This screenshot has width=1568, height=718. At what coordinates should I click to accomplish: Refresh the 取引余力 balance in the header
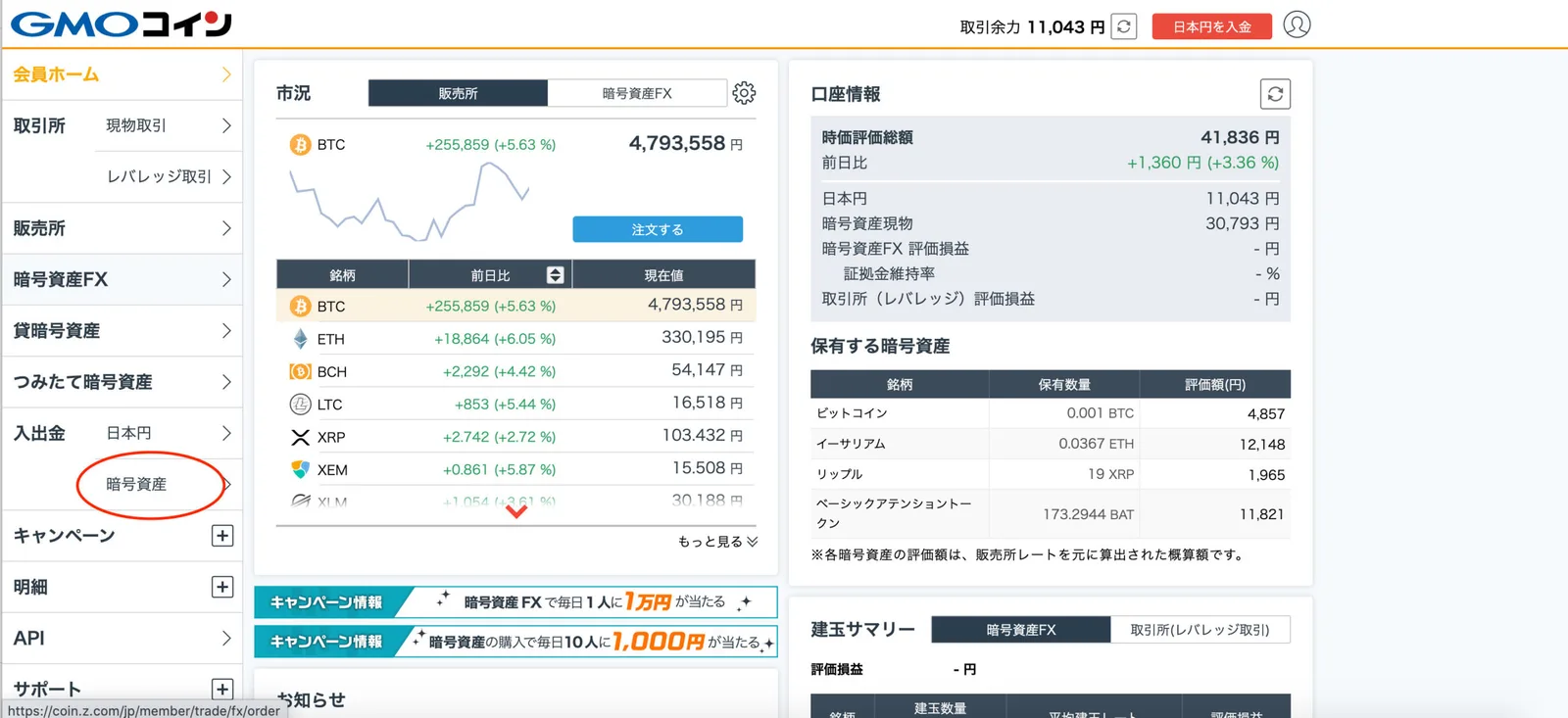click(1124, 26)
